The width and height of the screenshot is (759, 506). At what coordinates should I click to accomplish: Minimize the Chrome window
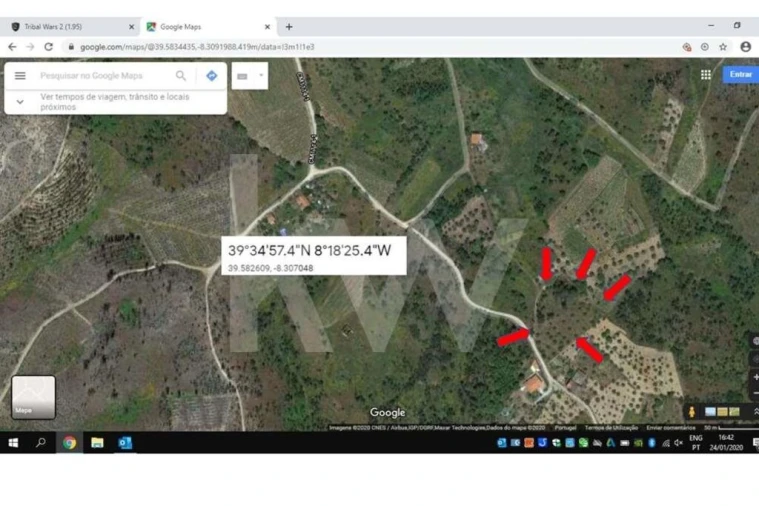pos(711,25)
